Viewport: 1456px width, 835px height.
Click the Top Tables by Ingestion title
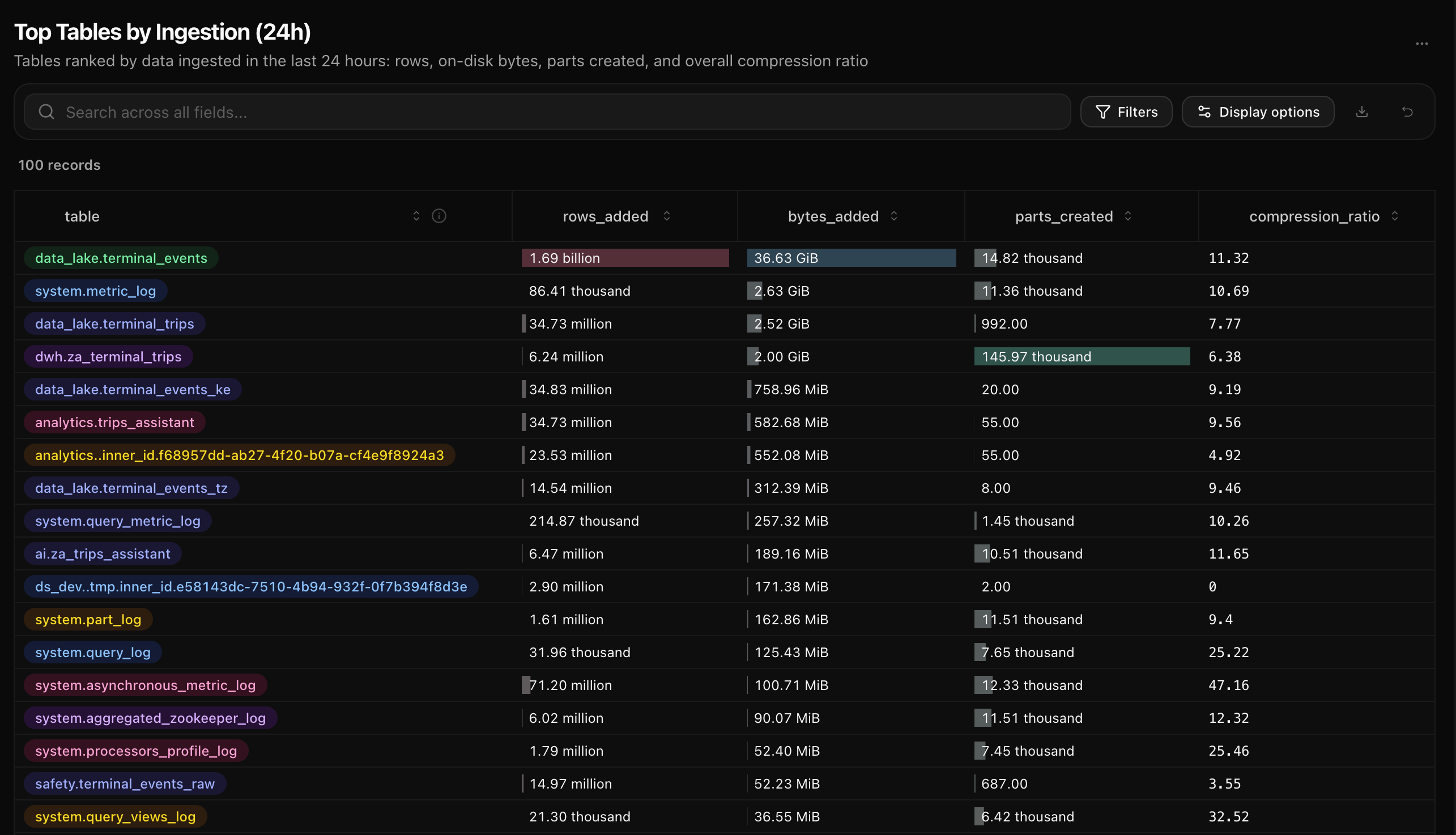pyautogui.click(x=162, y=32)
